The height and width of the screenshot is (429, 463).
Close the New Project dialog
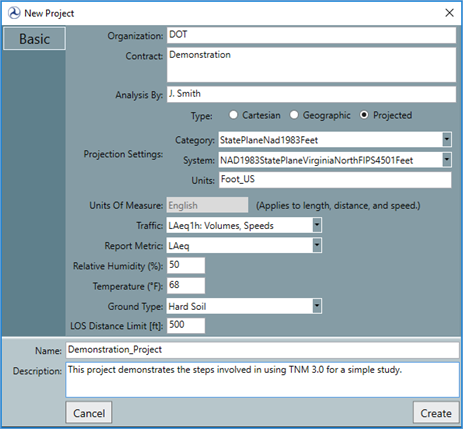449,13
